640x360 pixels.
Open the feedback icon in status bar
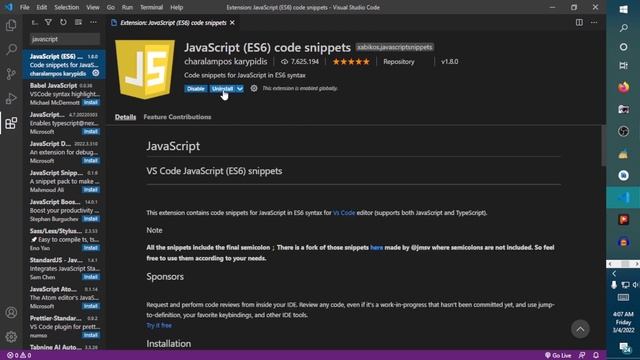(582, 356)
